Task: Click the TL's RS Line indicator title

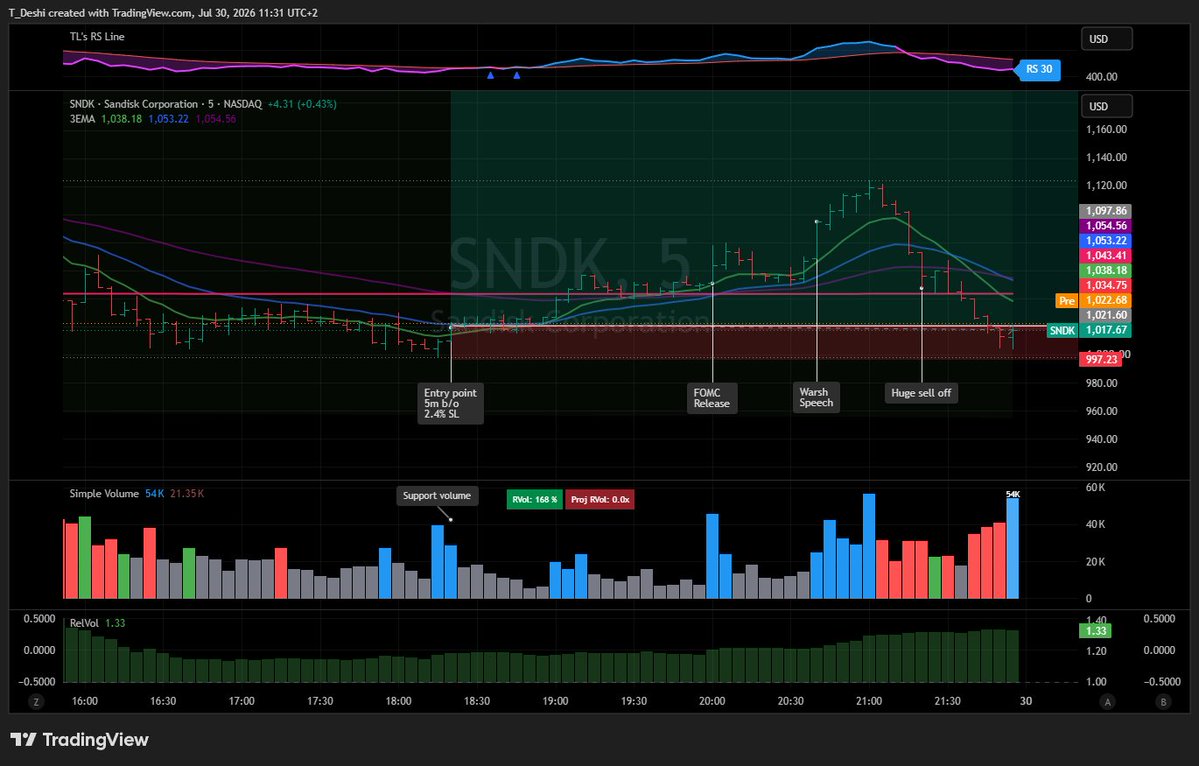Action: click(x=97, y=37)
